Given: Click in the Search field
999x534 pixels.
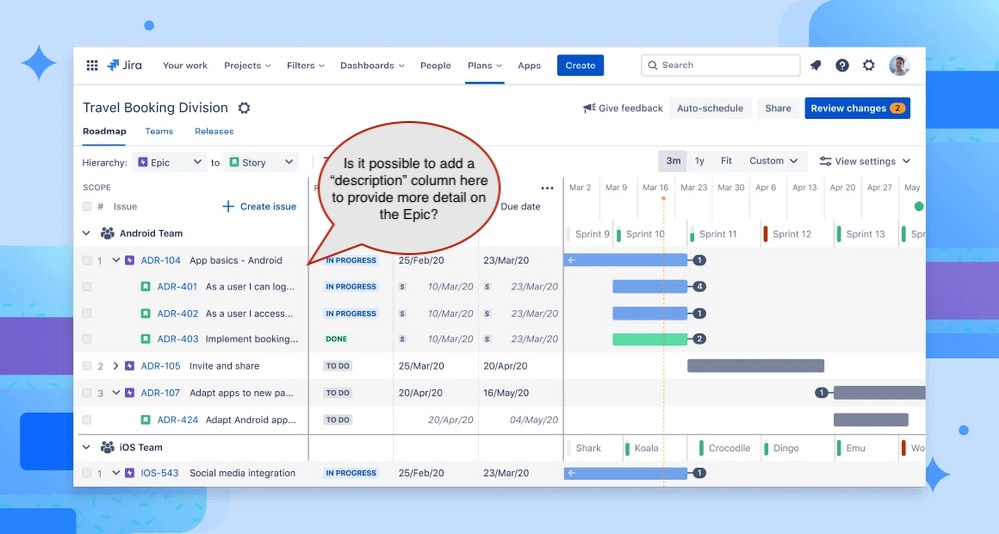Looking at the screenshot, I should coord(721,65).
